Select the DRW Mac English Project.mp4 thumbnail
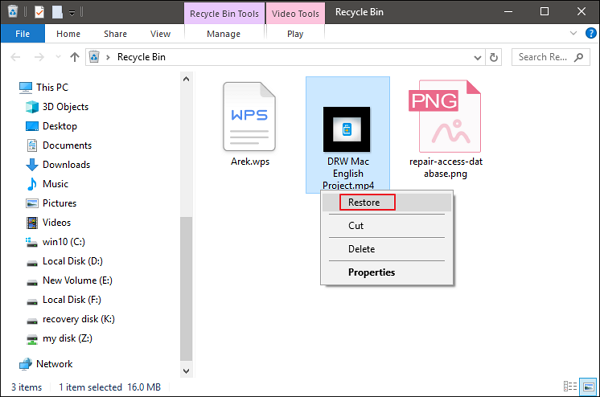Image resolution: width=600 pixels, height=397 pixels. (347, 129)
